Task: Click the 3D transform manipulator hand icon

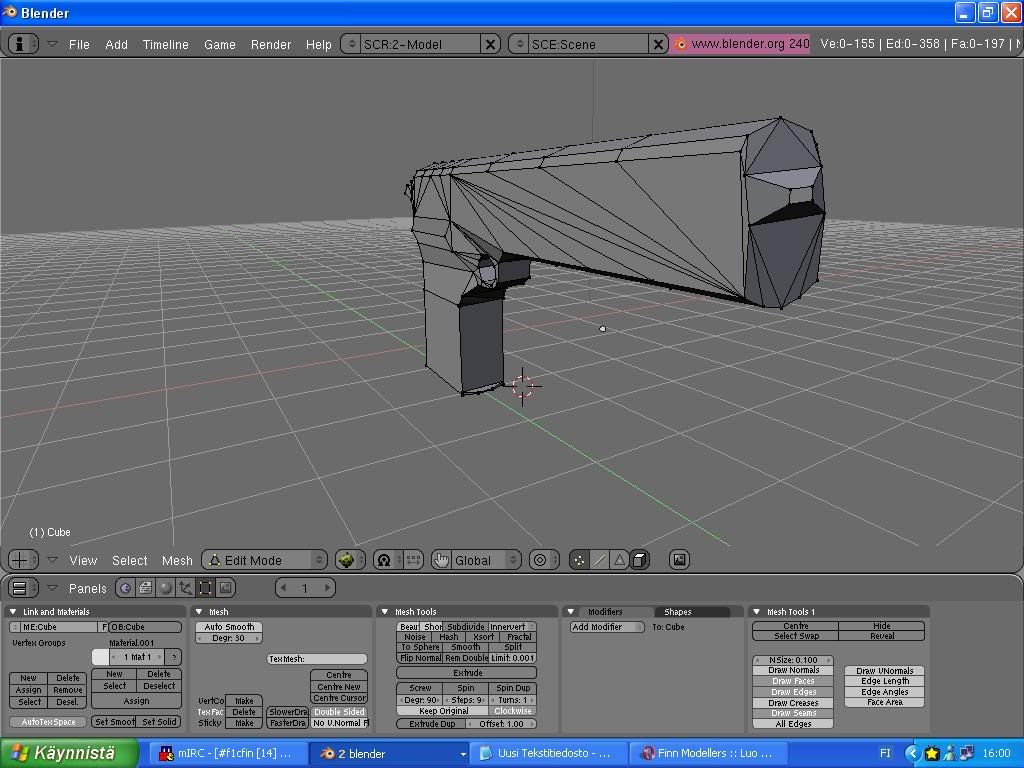Action: (441, 560)
